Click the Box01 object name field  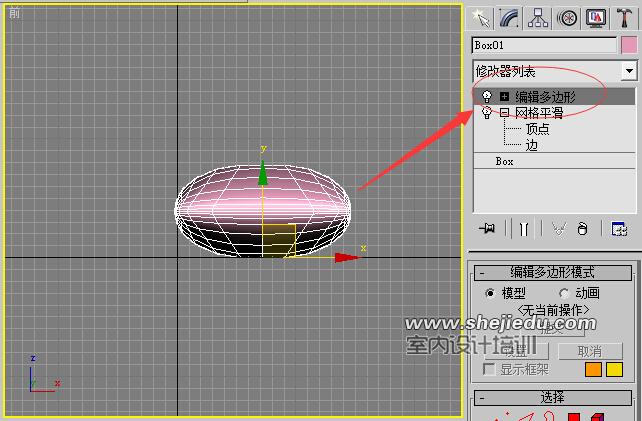544,45
